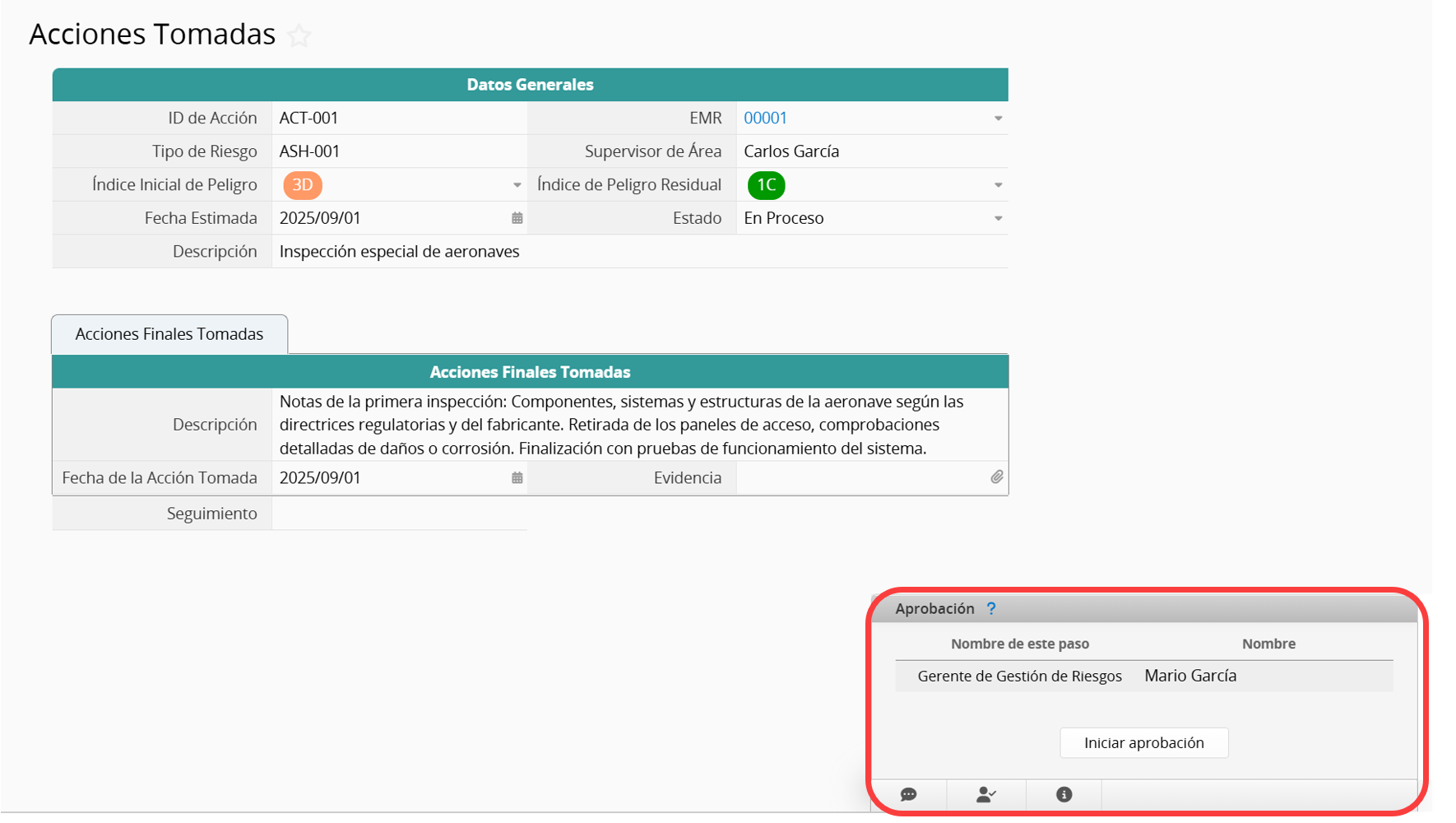Image resolution: width=1456 pixels, height=823 pixels.
Task: Select the Acciones Finales Tomadas tab
Action: [x=169, y=334]
